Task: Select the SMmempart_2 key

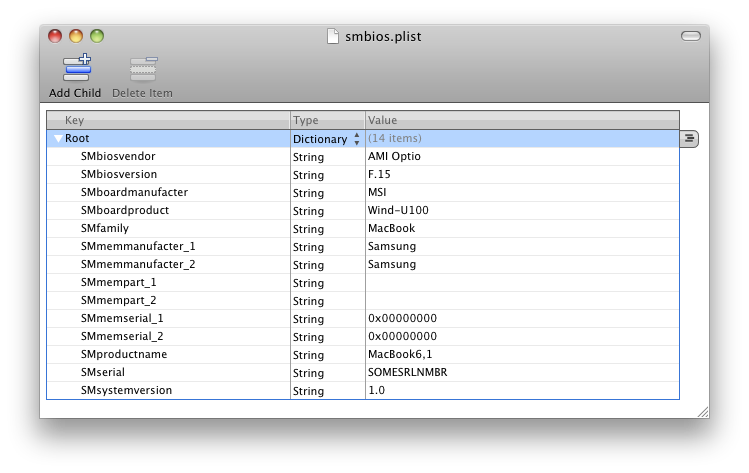Action: pos(118,301)
